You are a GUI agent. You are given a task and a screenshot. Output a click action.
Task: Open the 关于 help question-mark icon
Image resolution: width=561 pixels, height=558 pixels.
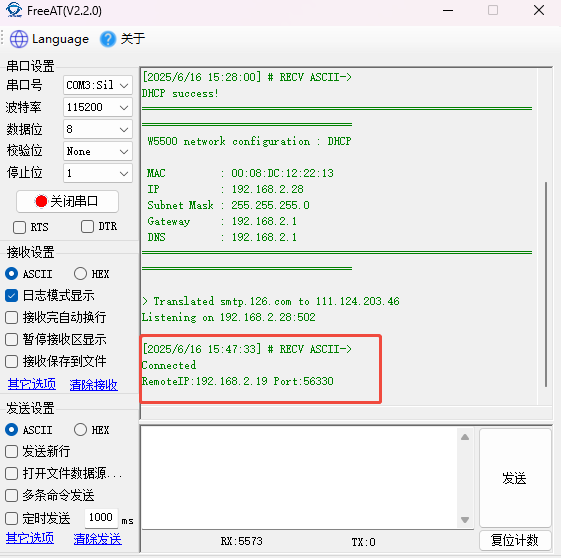coord(108,39)
